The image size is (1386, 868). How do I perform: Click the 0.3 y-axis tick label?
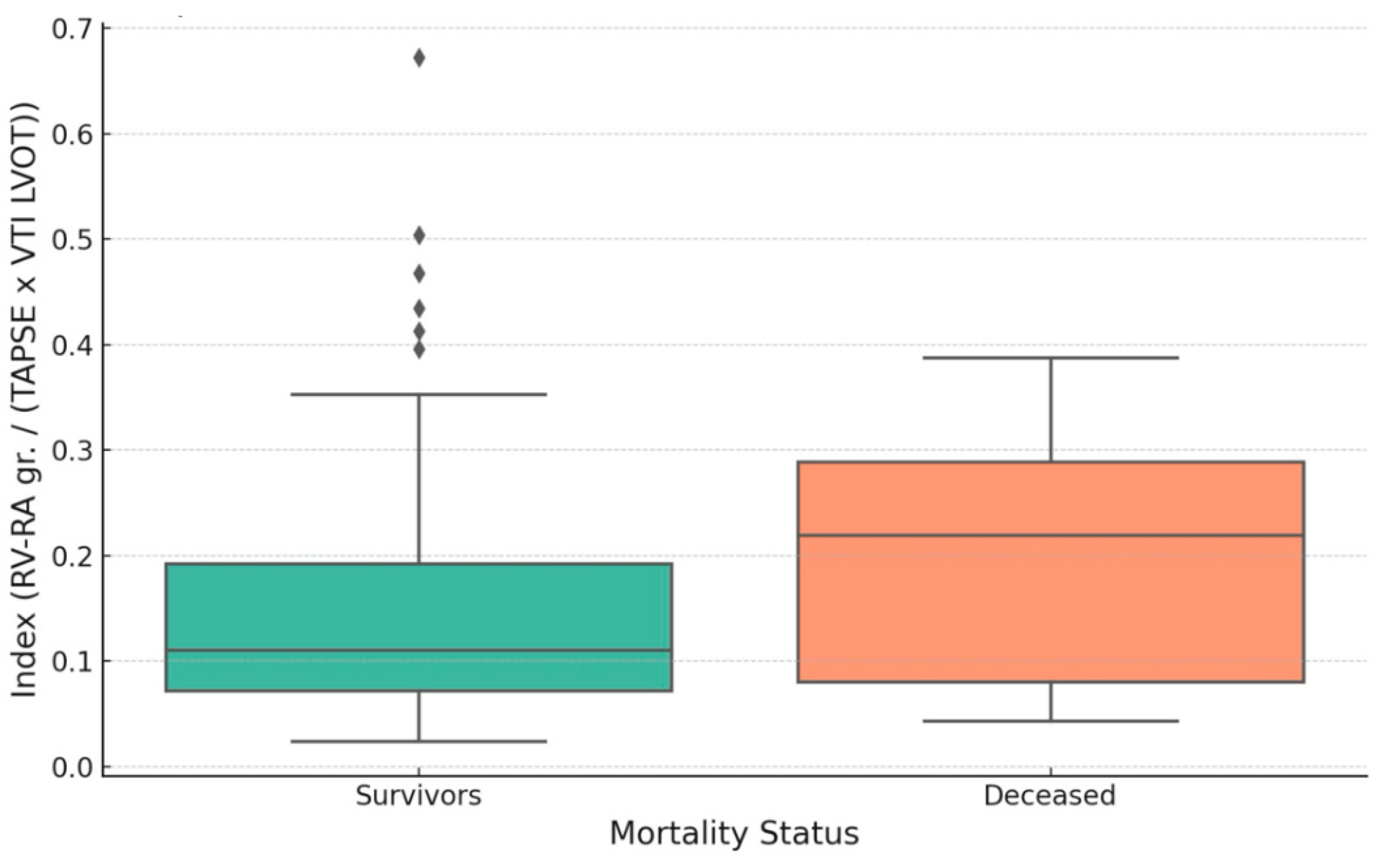click(x=73, y=450)
